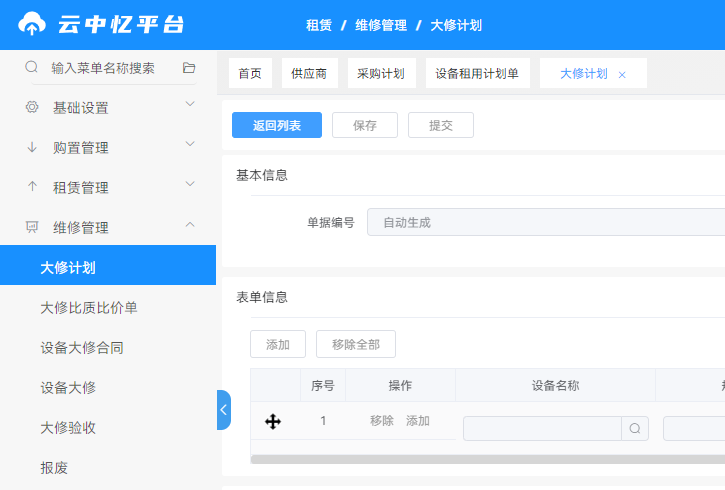Image resolution: width=725 pixels, height=490 pixels.
Task: Click the 提交 button
Action: (441, 125)
